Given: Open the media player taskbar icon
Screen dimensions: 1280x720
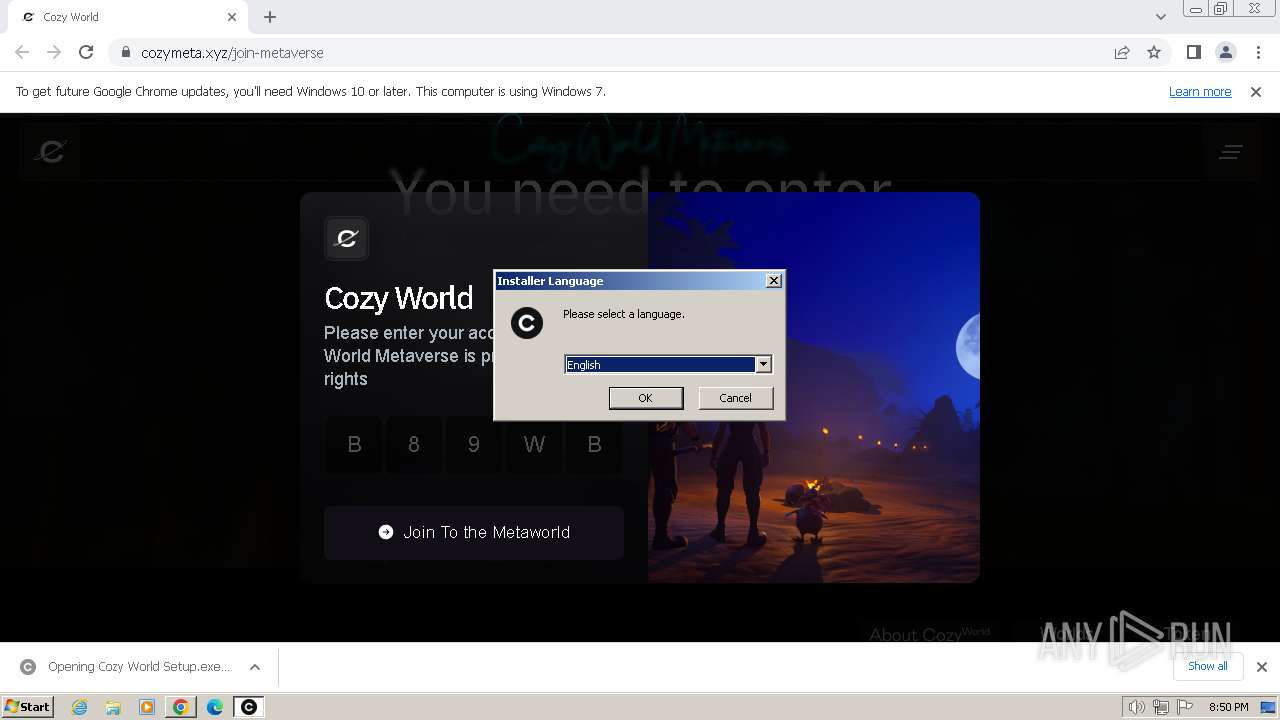Looking at the screenshot, I should click(x=147, y=707).
